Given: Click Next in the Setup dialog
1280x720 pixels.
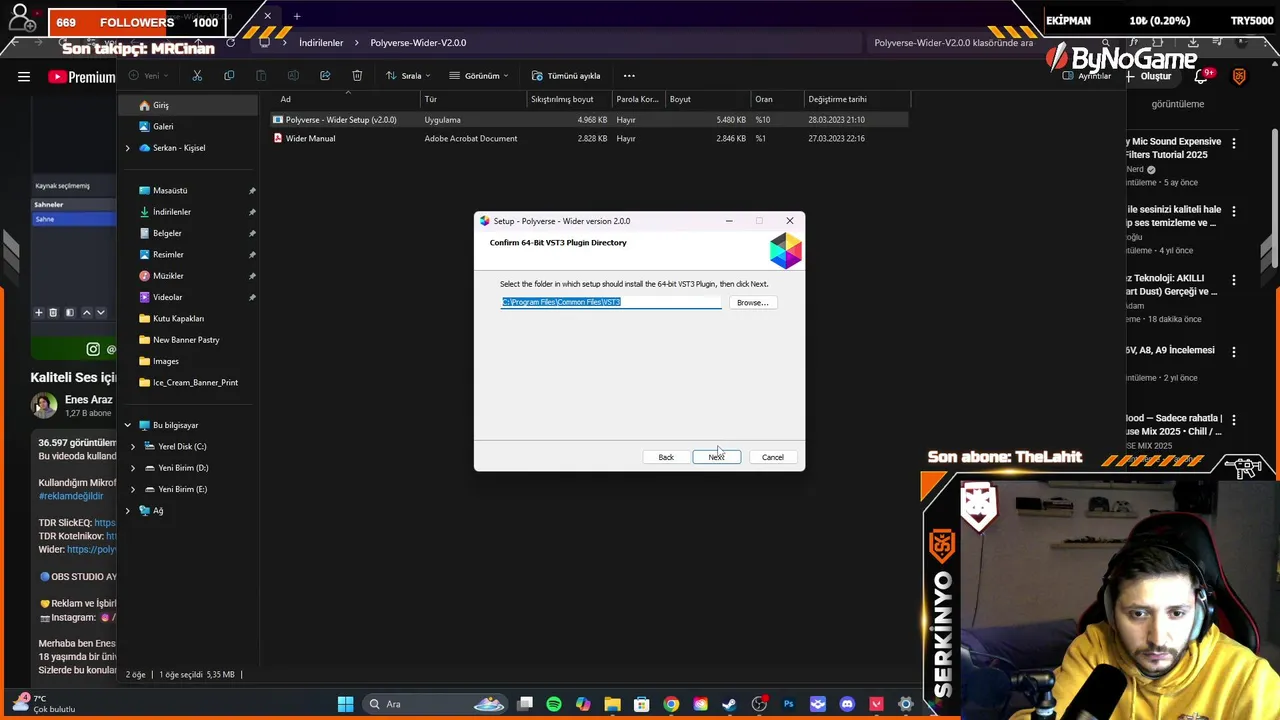Looking at the screenshot, I should tap(717, 457).
